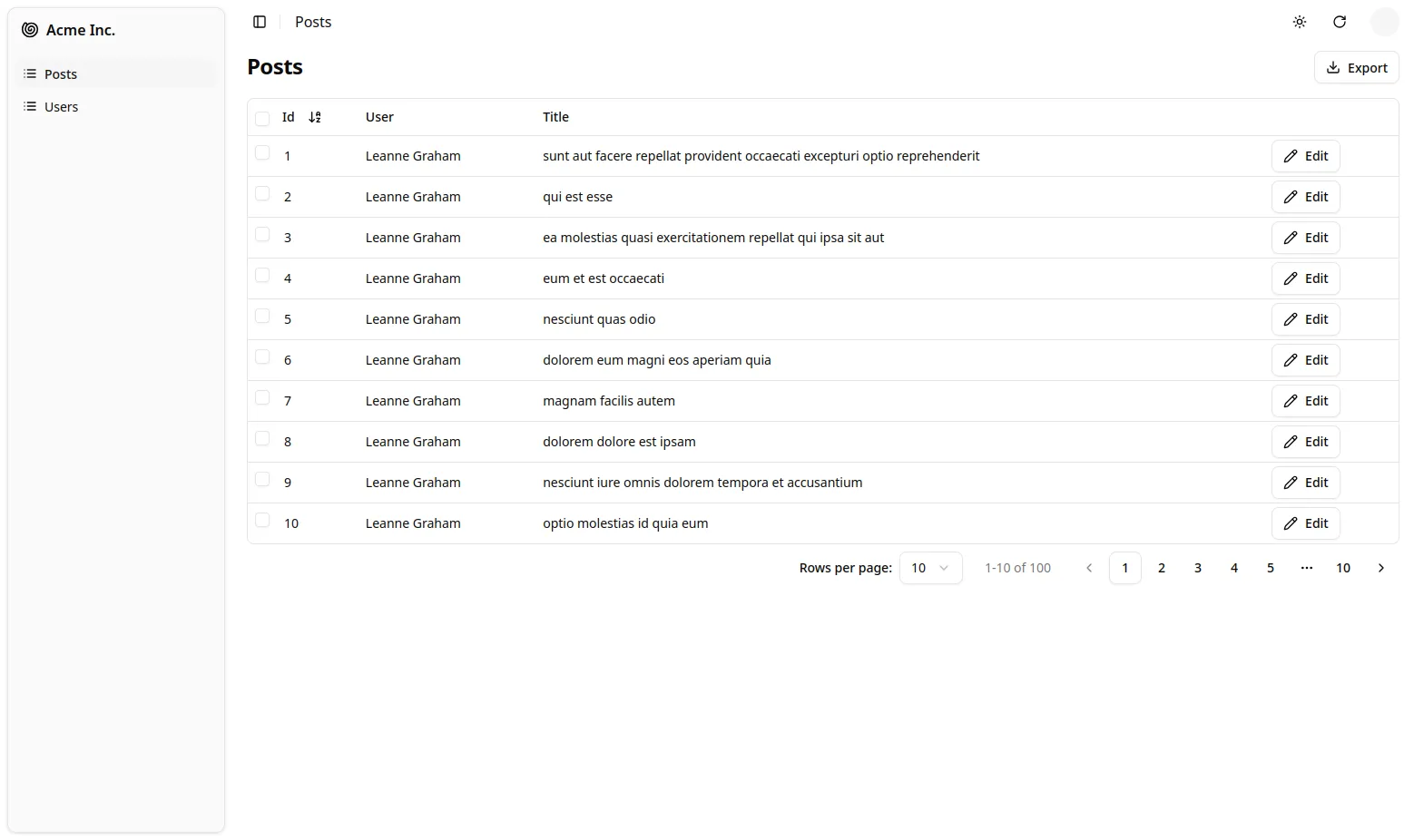The height and width of the screenshot is (840, 1414).
Task: Open the Users entry in the sidebar
Action: click(61, 106)
